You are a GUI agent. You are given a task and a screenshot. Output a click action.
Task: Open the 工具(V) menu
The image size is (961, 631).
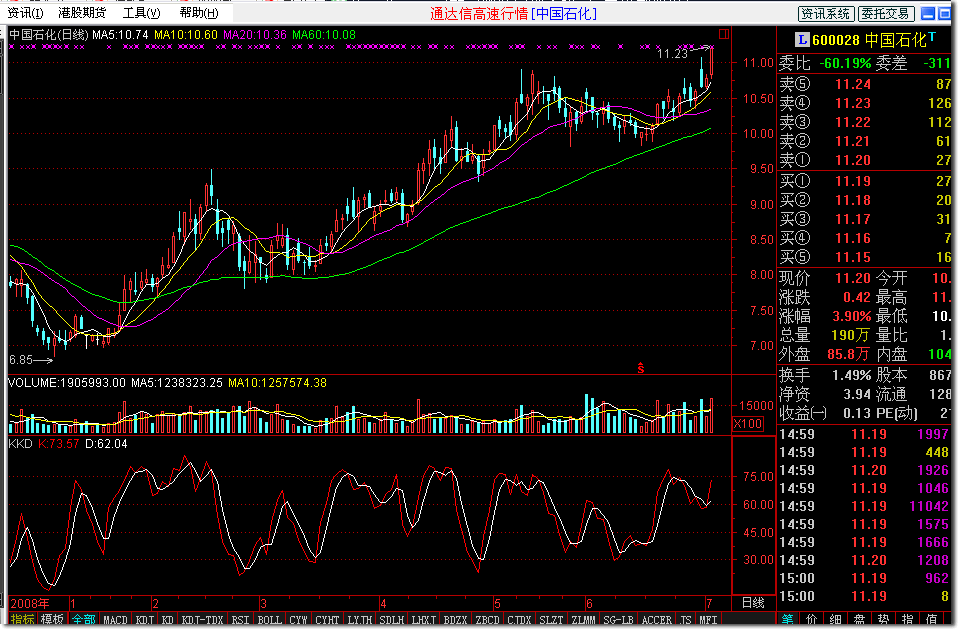(x=142, y=13)
